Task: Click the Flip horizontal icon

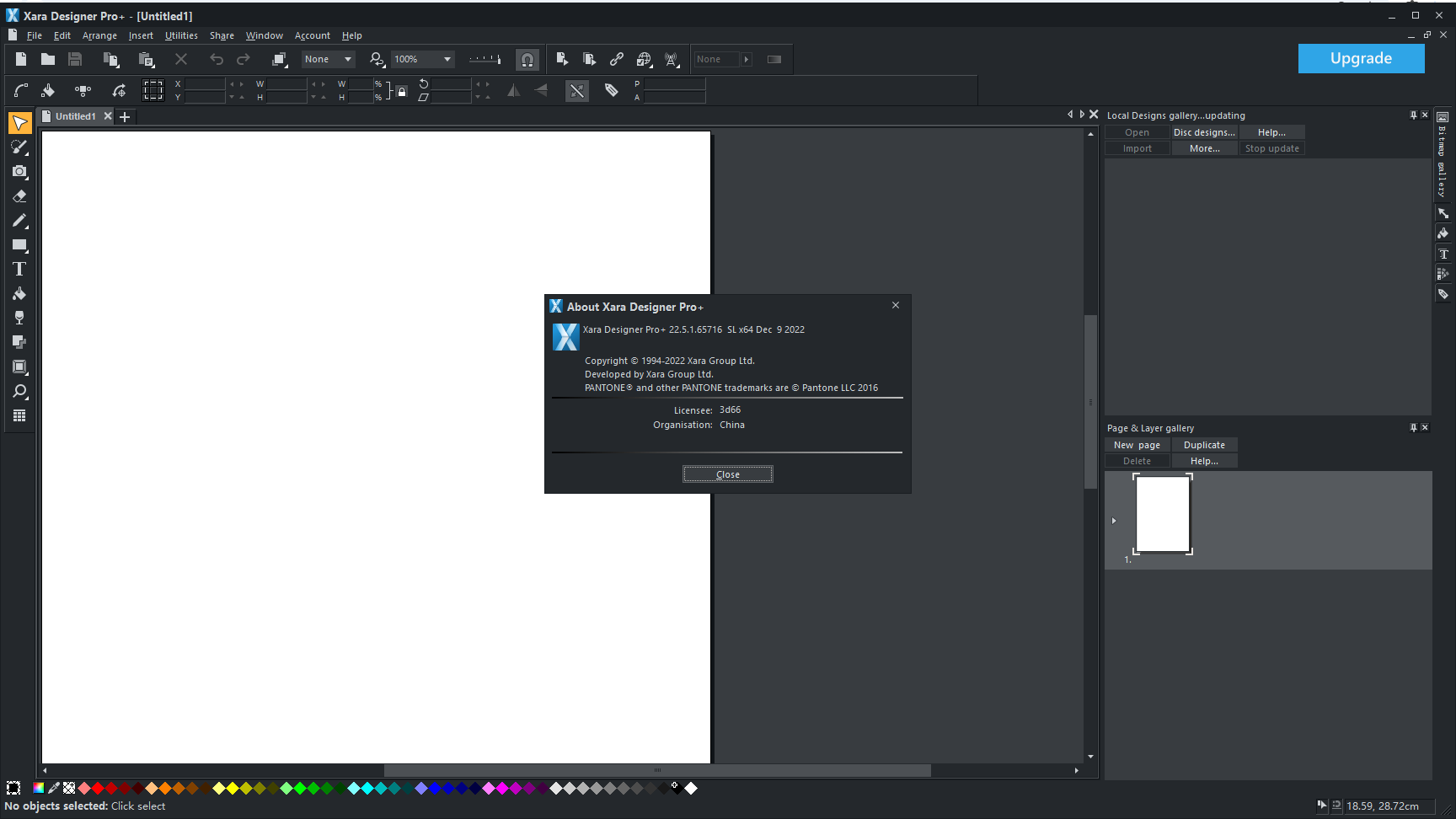Action: pos(514,90)
